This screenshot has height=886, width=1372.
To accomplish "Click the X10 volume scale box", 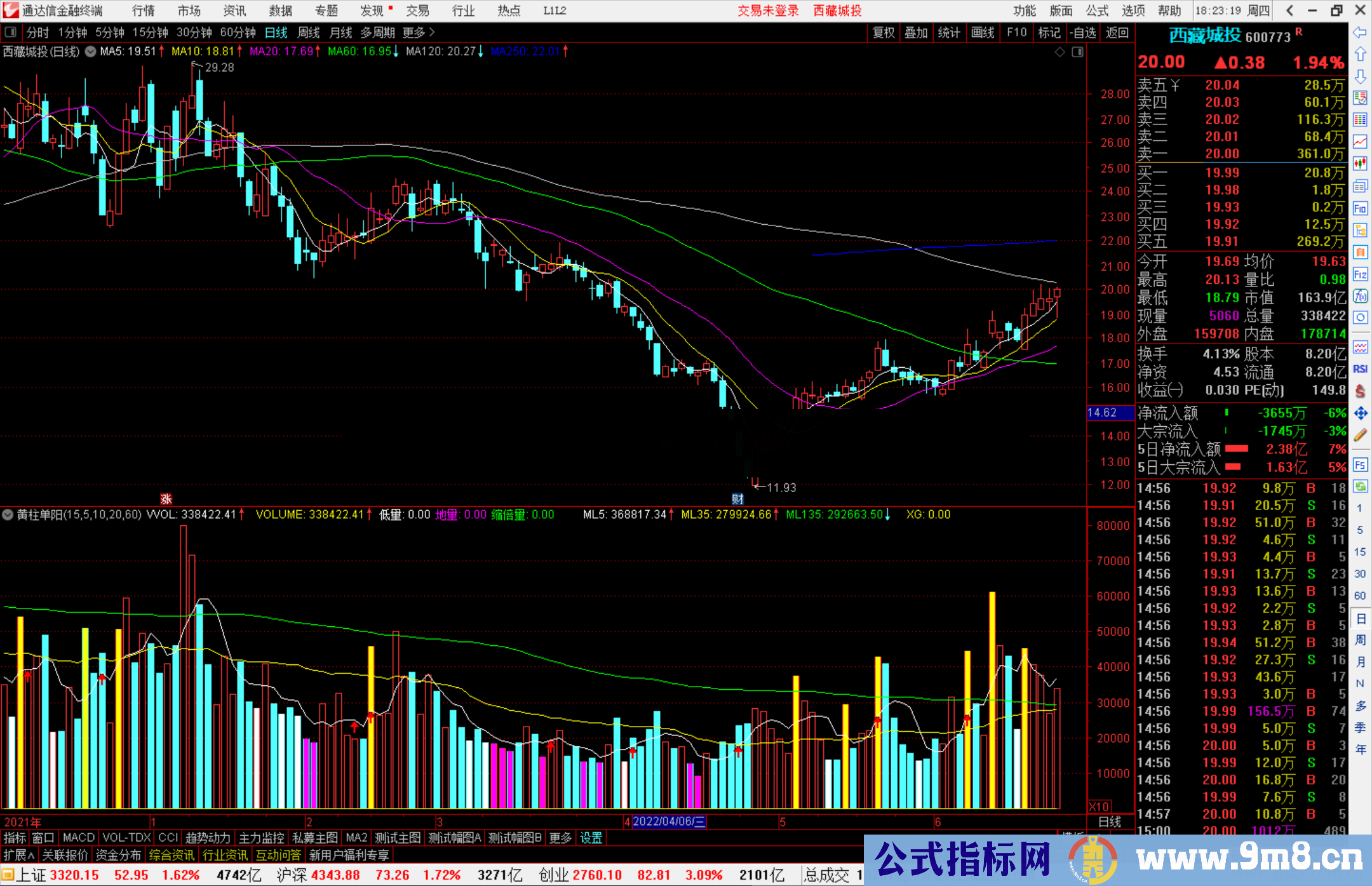I will [x=1100, y=806].
